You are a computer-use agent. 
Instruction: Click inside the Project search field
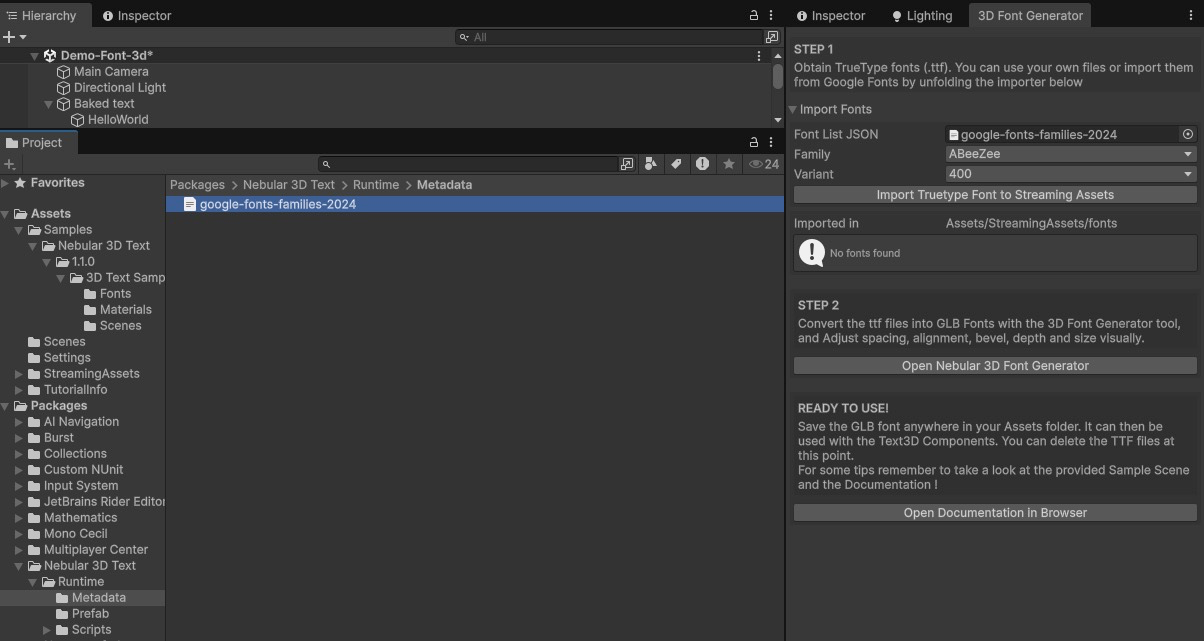[470, 164]
